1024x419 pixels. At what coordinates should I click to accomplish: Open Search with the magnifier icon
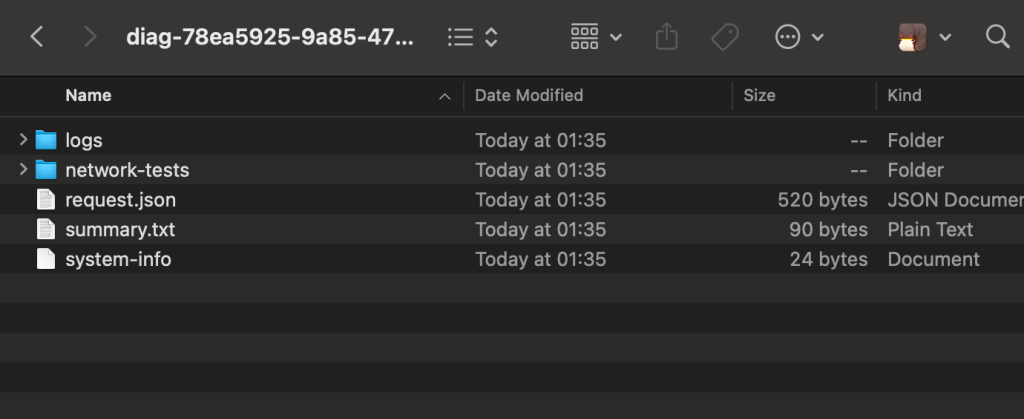coord(997,37)
